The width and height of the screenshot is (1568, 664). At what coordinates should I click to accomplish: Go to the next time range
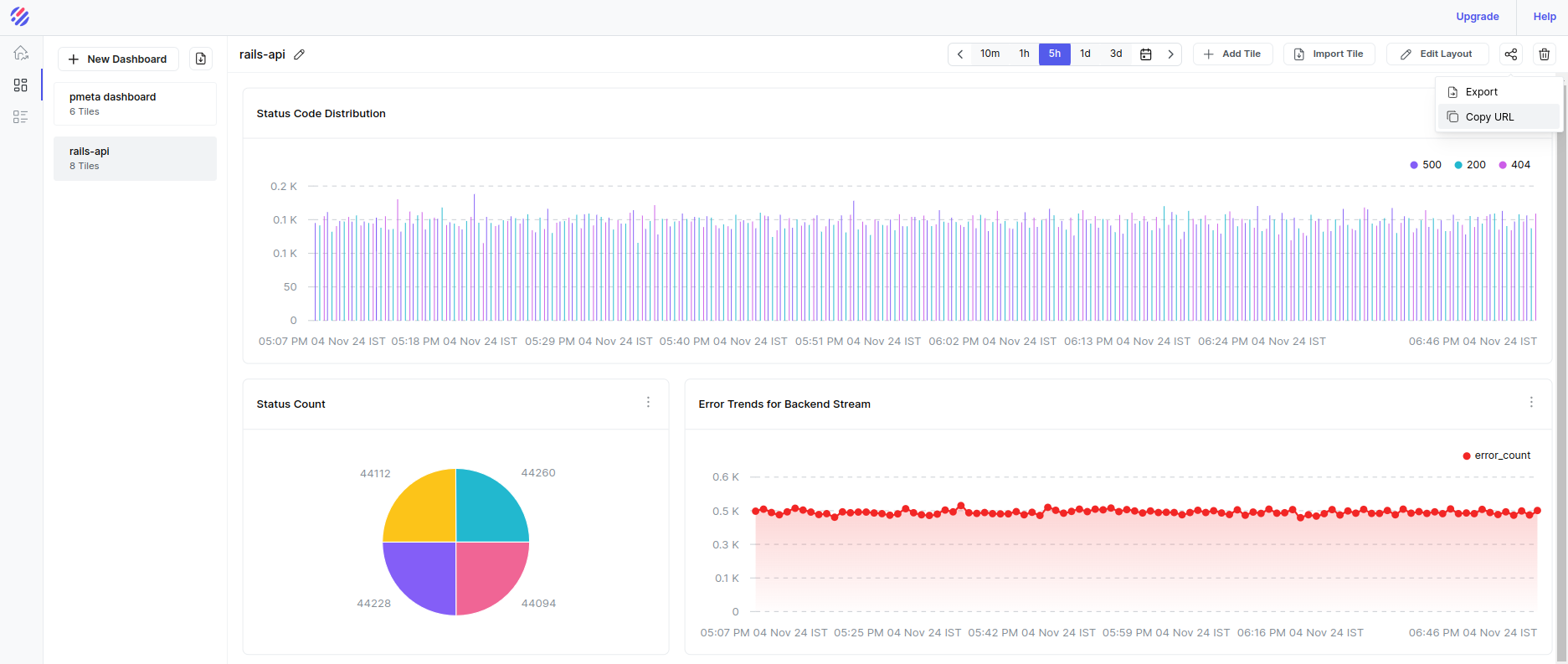click(1170, 54)
